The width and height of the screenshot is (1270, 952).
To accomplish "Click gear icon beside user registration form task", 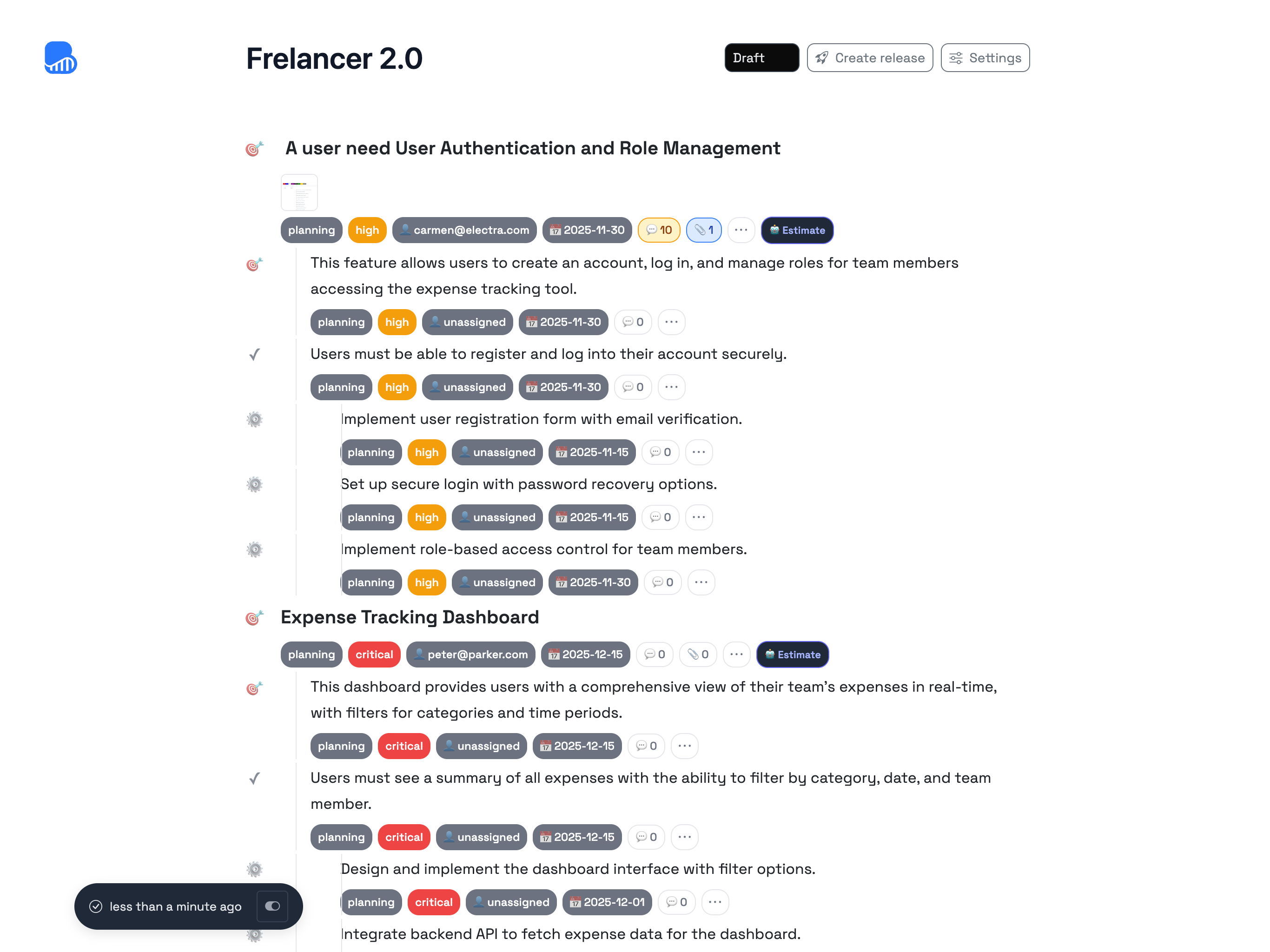I will point(254,420).
